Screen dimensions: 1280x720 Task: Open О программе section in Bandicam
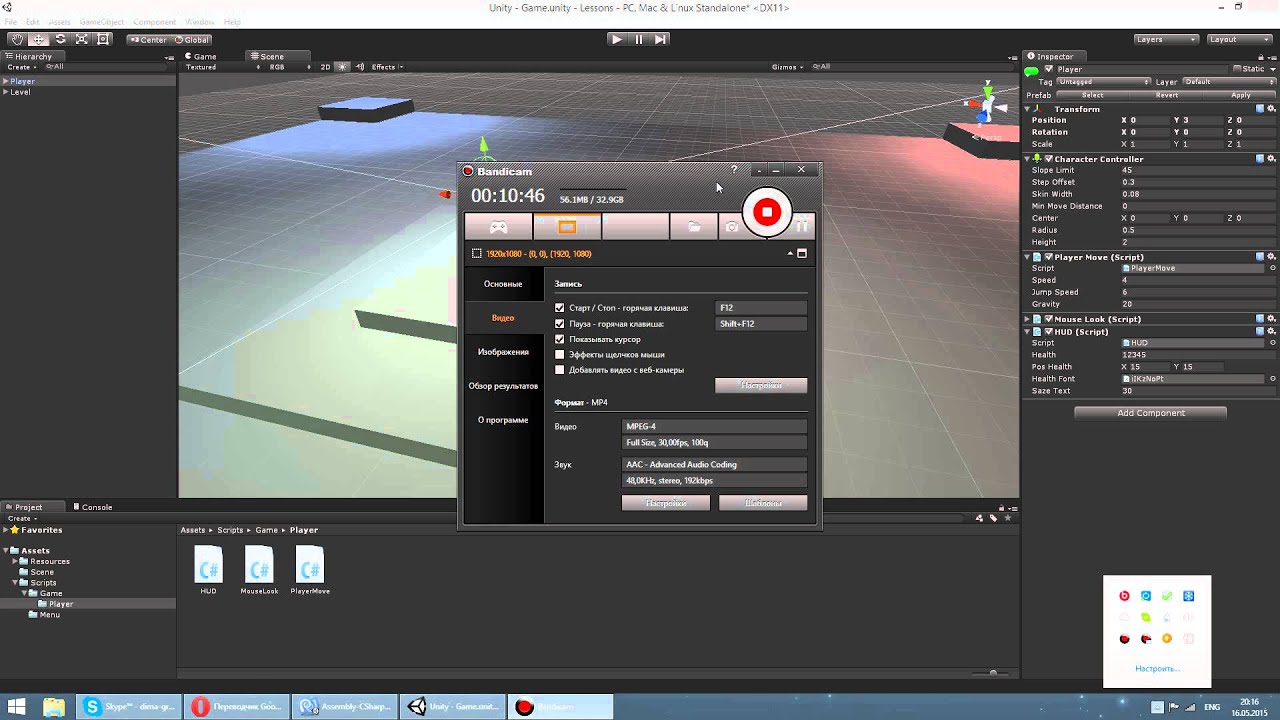point(503,420)
